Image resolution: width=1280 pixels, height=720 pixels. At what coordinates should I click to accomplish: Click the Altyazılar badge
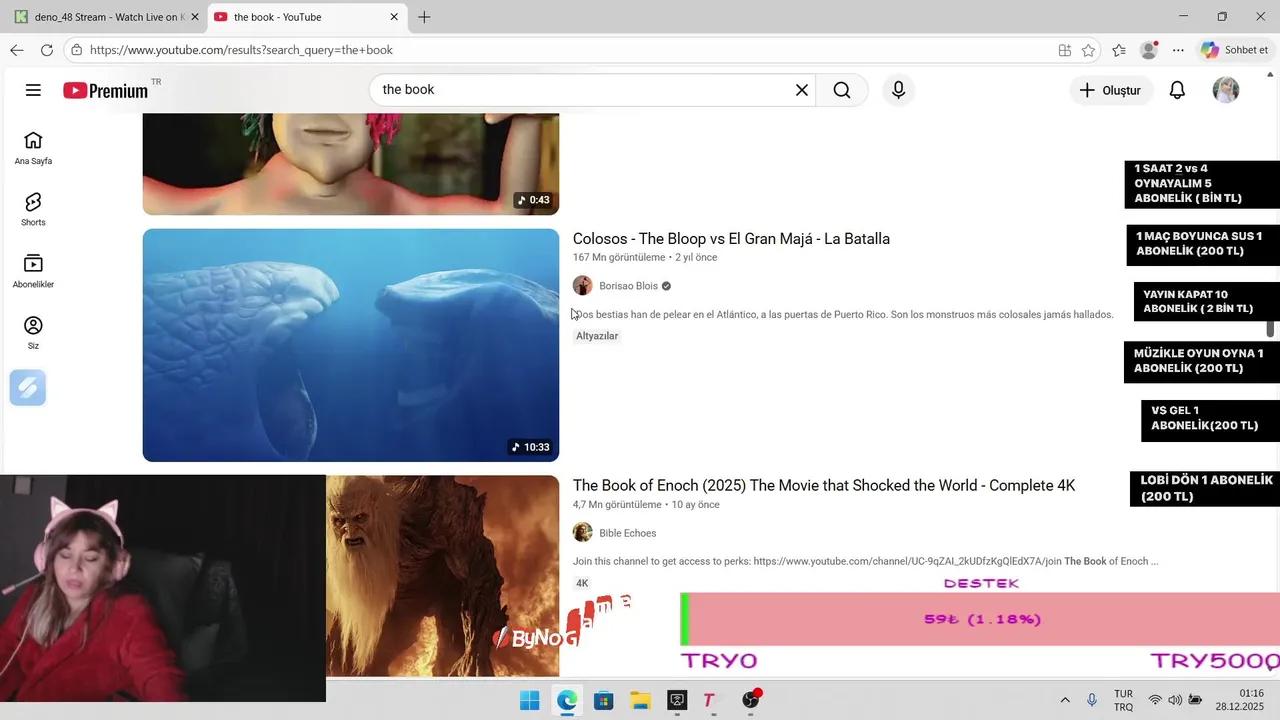(x=597, y=336)
